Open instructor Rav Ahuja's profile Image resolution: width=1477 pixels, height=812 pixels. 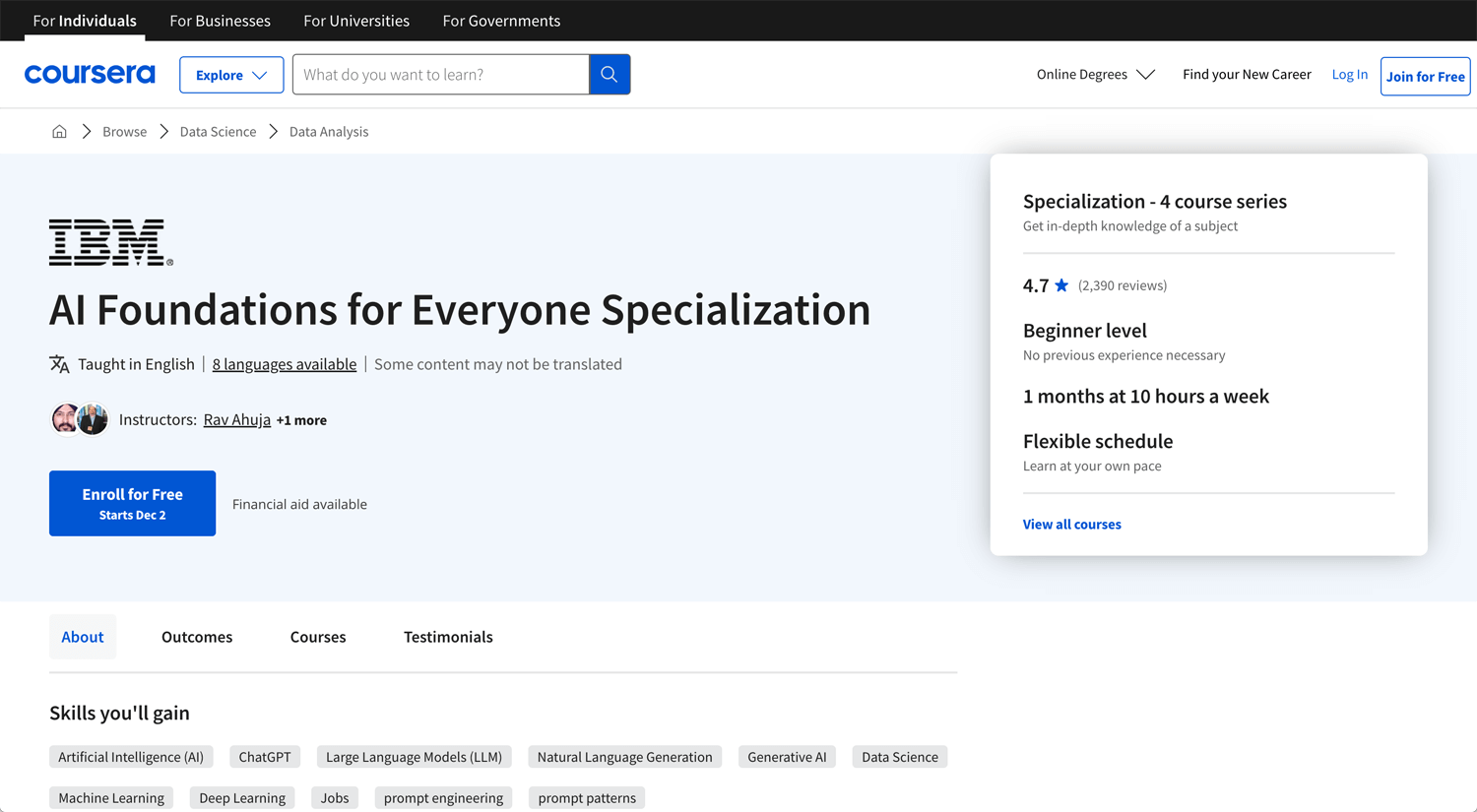click(237, 419)
